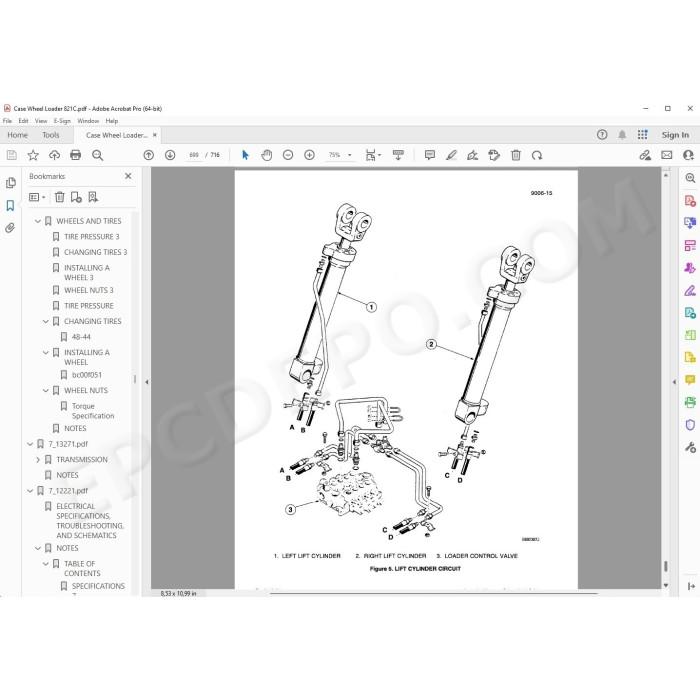Go to the next page arrow

170,155
